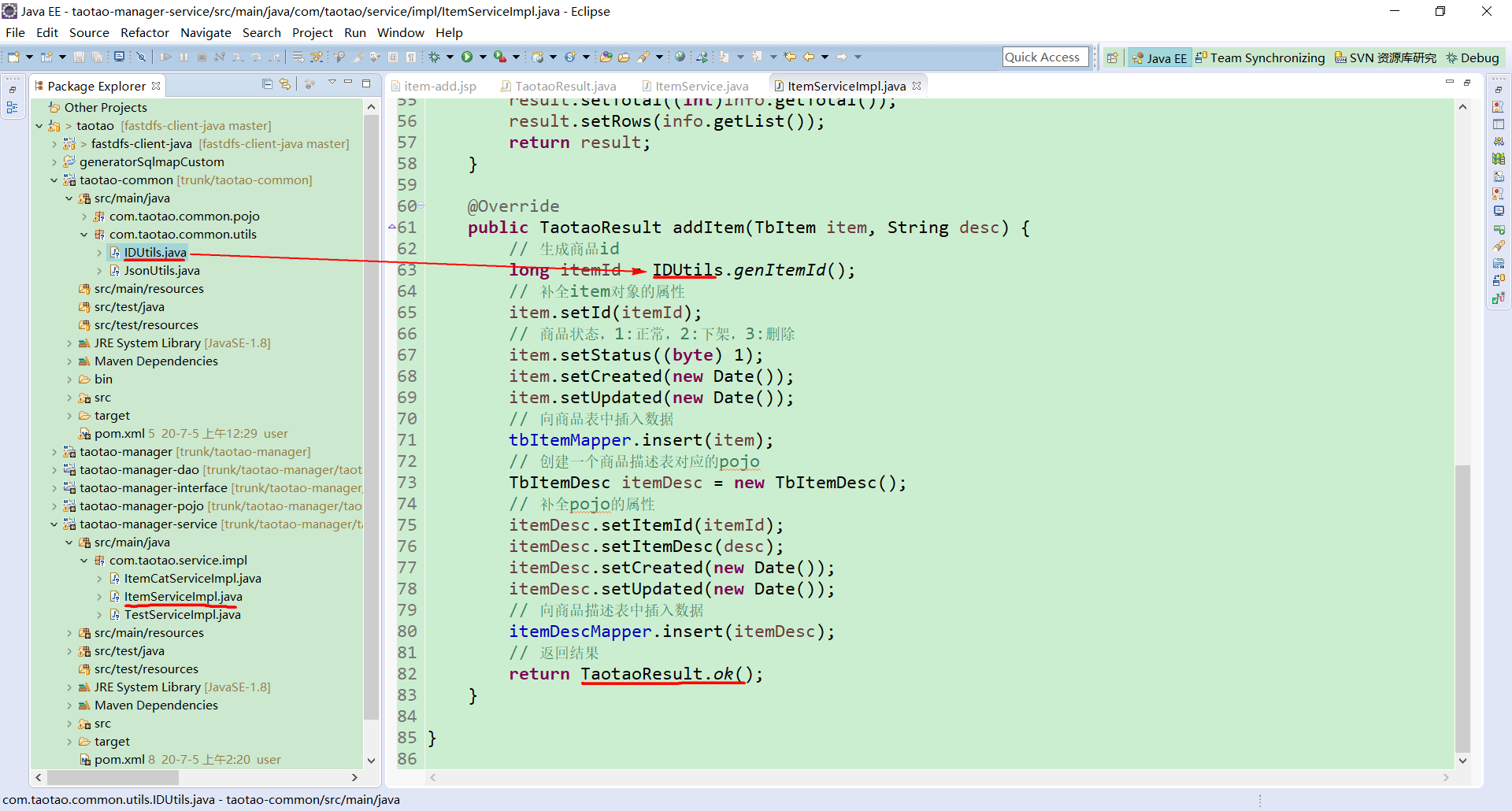Open the Source menu
The image size is (1512, 811).
click(x=89, y=32)
